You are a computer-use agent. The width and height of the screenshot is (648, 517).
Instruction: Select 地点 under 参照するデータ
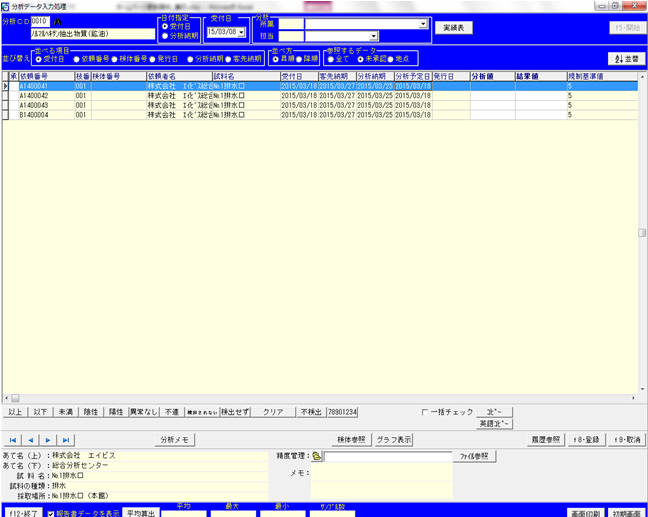pyautogui.click(x=391, y=59)
